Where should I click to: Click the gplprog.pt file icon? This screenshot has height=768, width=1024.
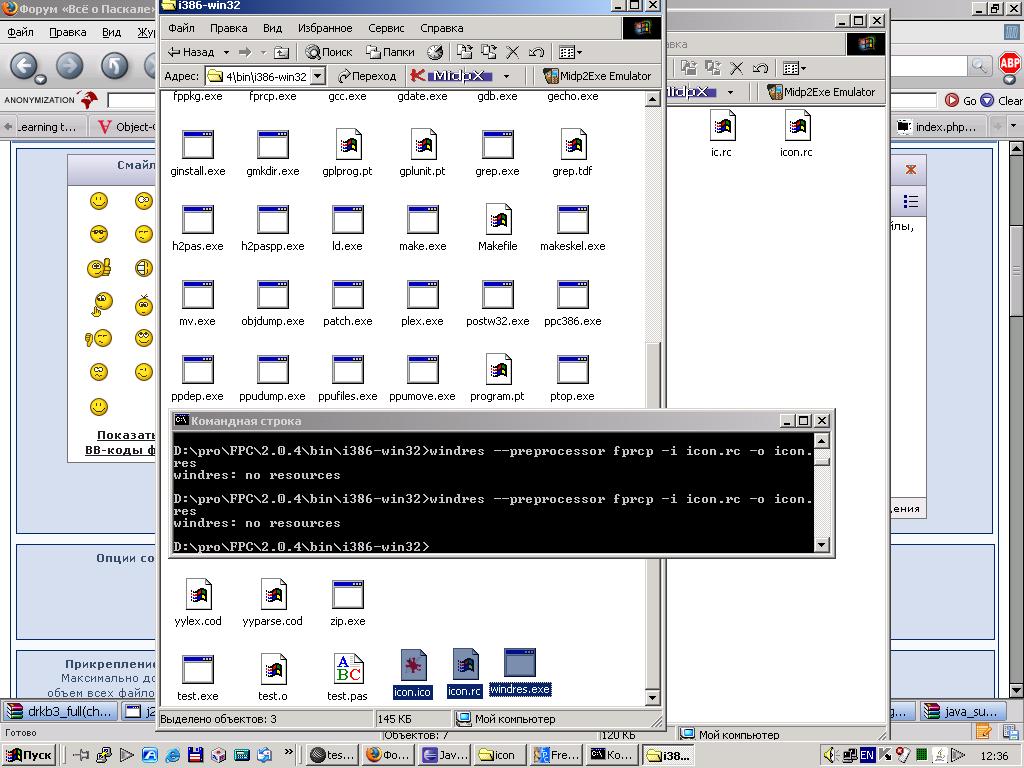click(347, 146)
